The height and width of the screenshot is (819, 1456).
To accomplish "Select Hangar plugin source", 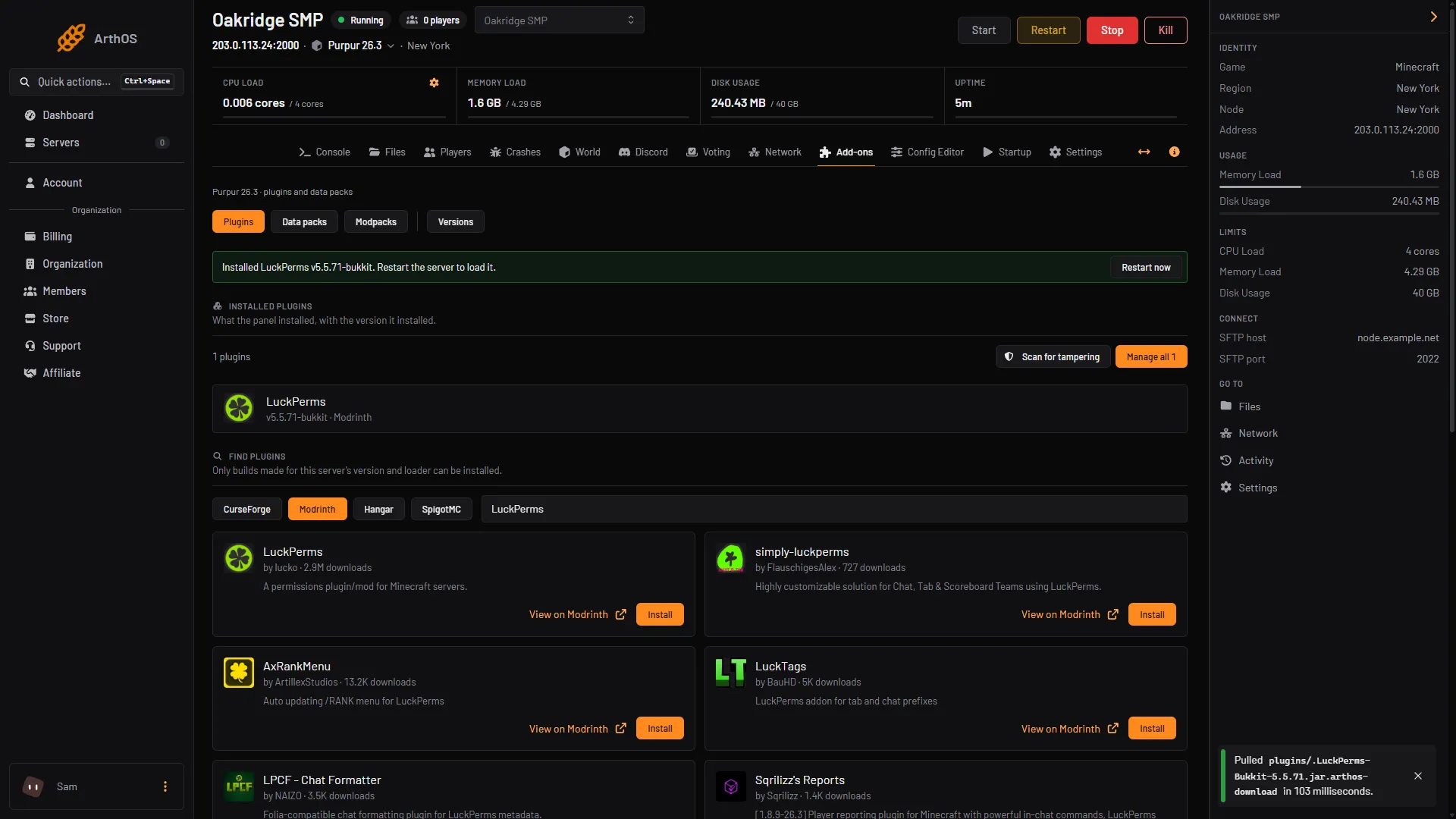I will tap(378, 509).
